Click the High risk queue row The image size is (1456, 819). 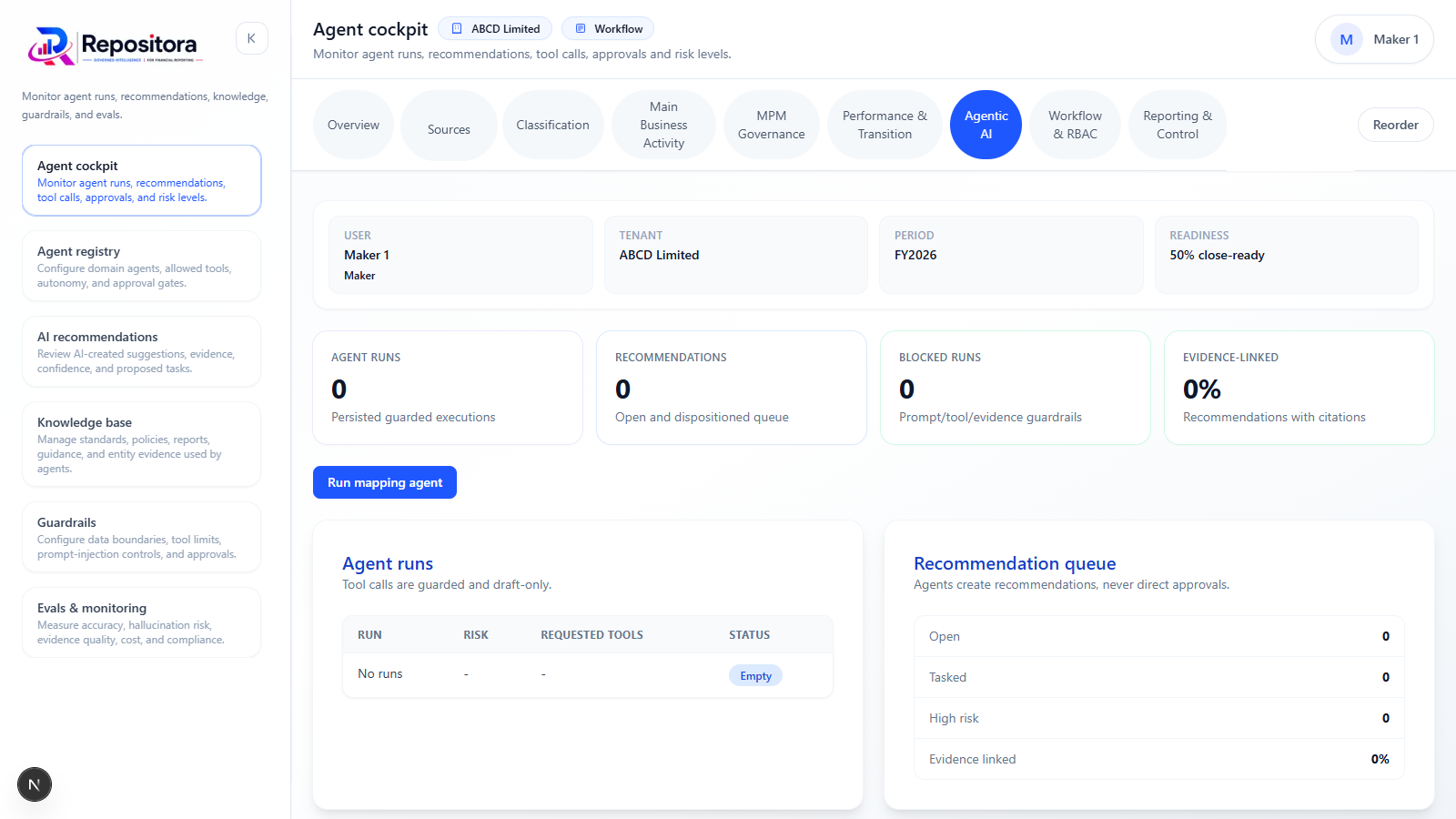pos(1159,718)
